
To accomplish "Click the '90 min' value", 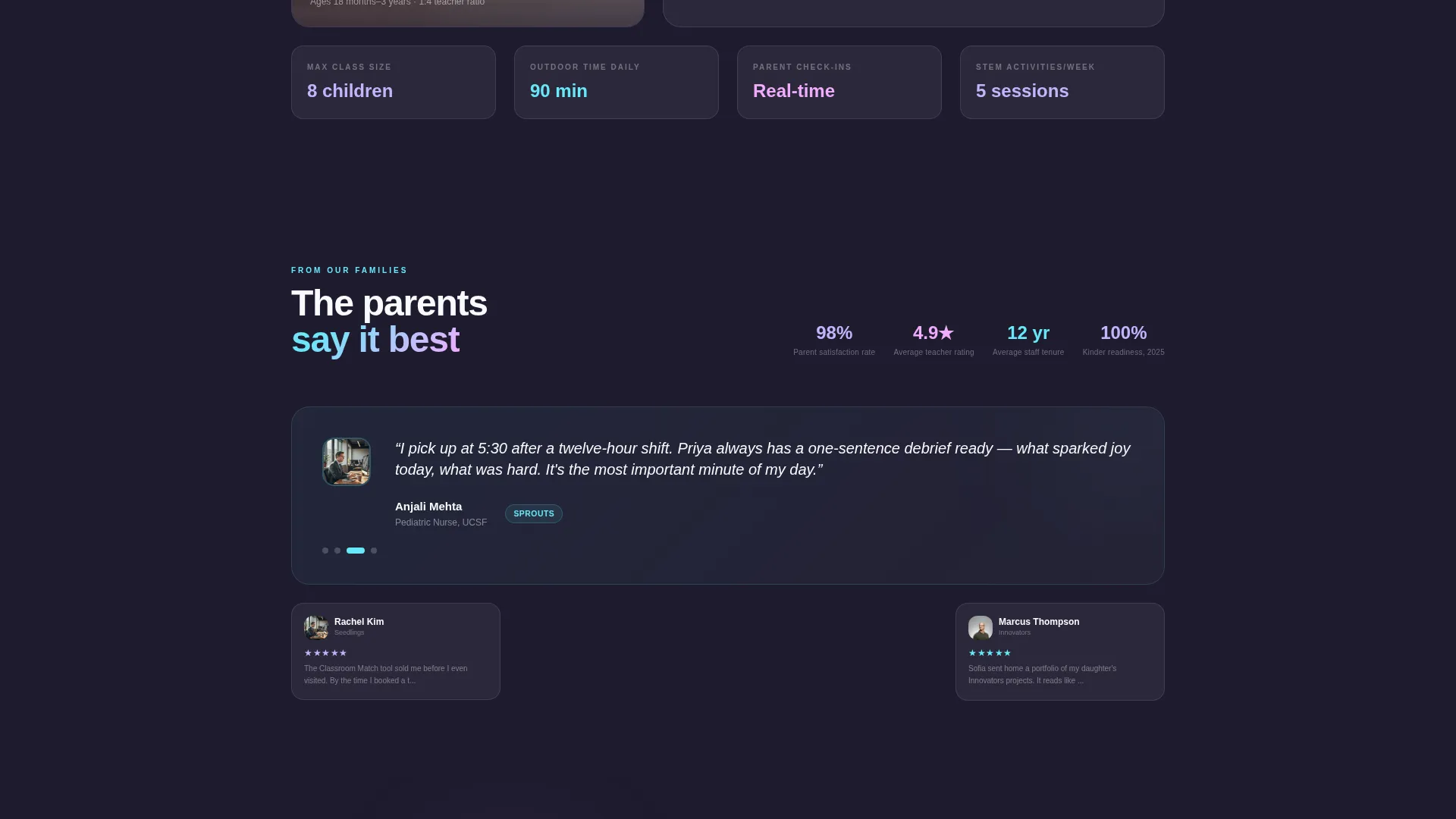I will (559, 91).
